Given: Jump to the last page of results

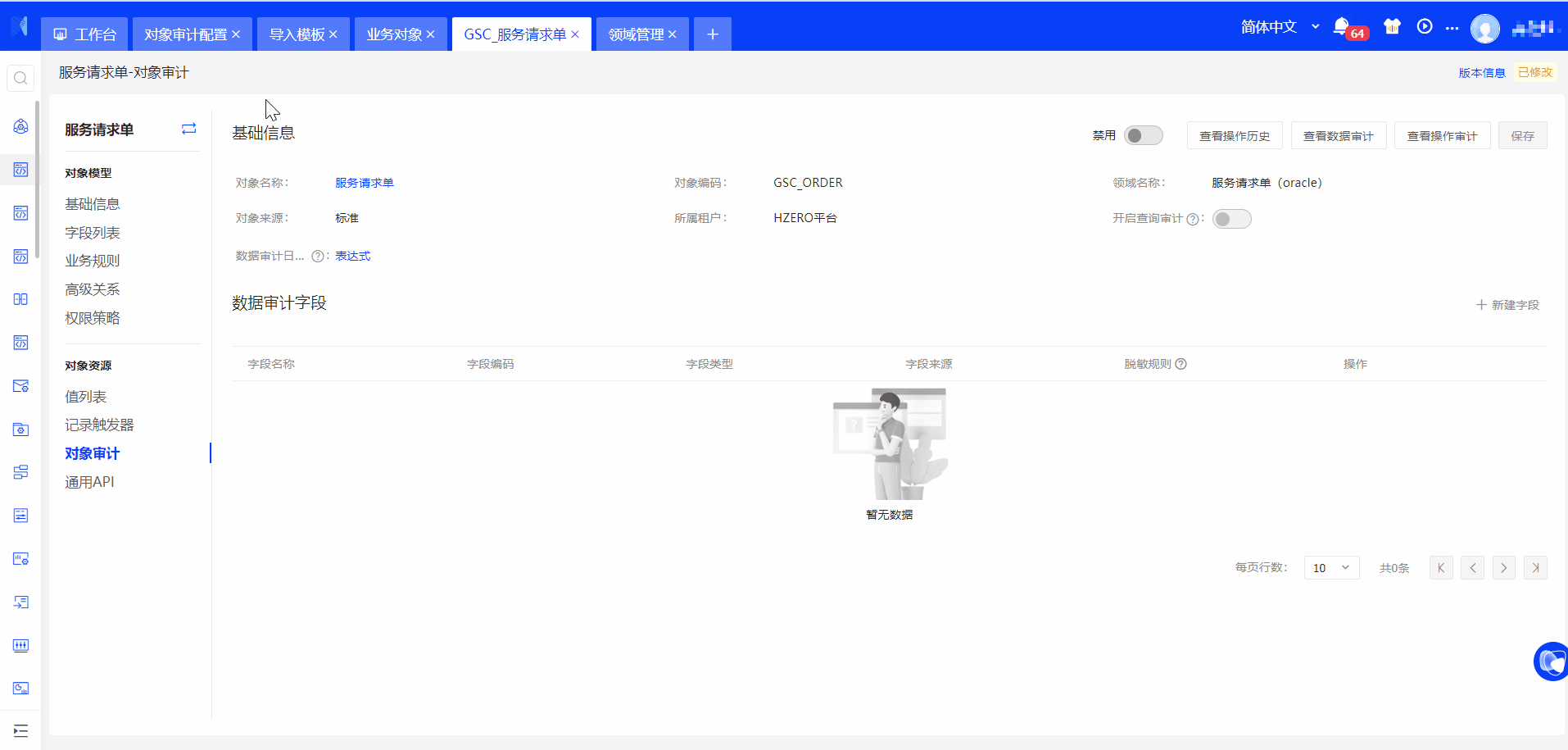Looking at the screenshot, I should (1535, 567).
